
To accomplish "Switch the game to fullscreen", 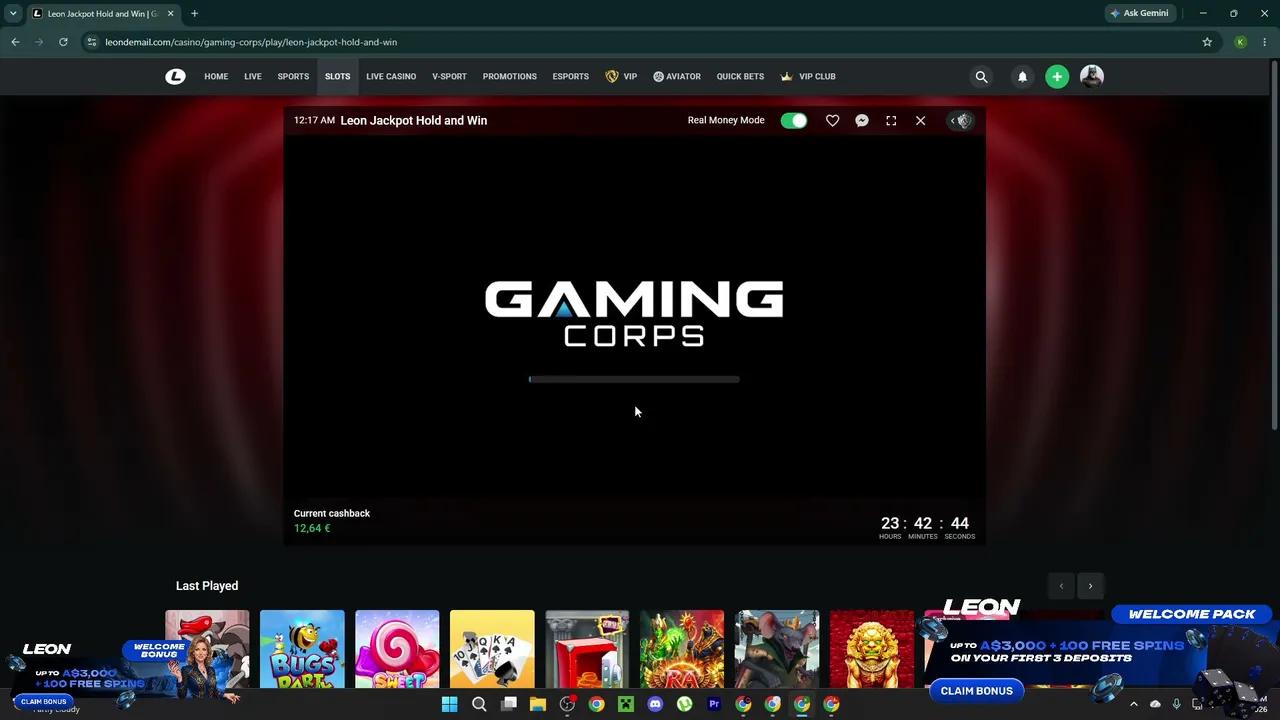I will (891, 120).
